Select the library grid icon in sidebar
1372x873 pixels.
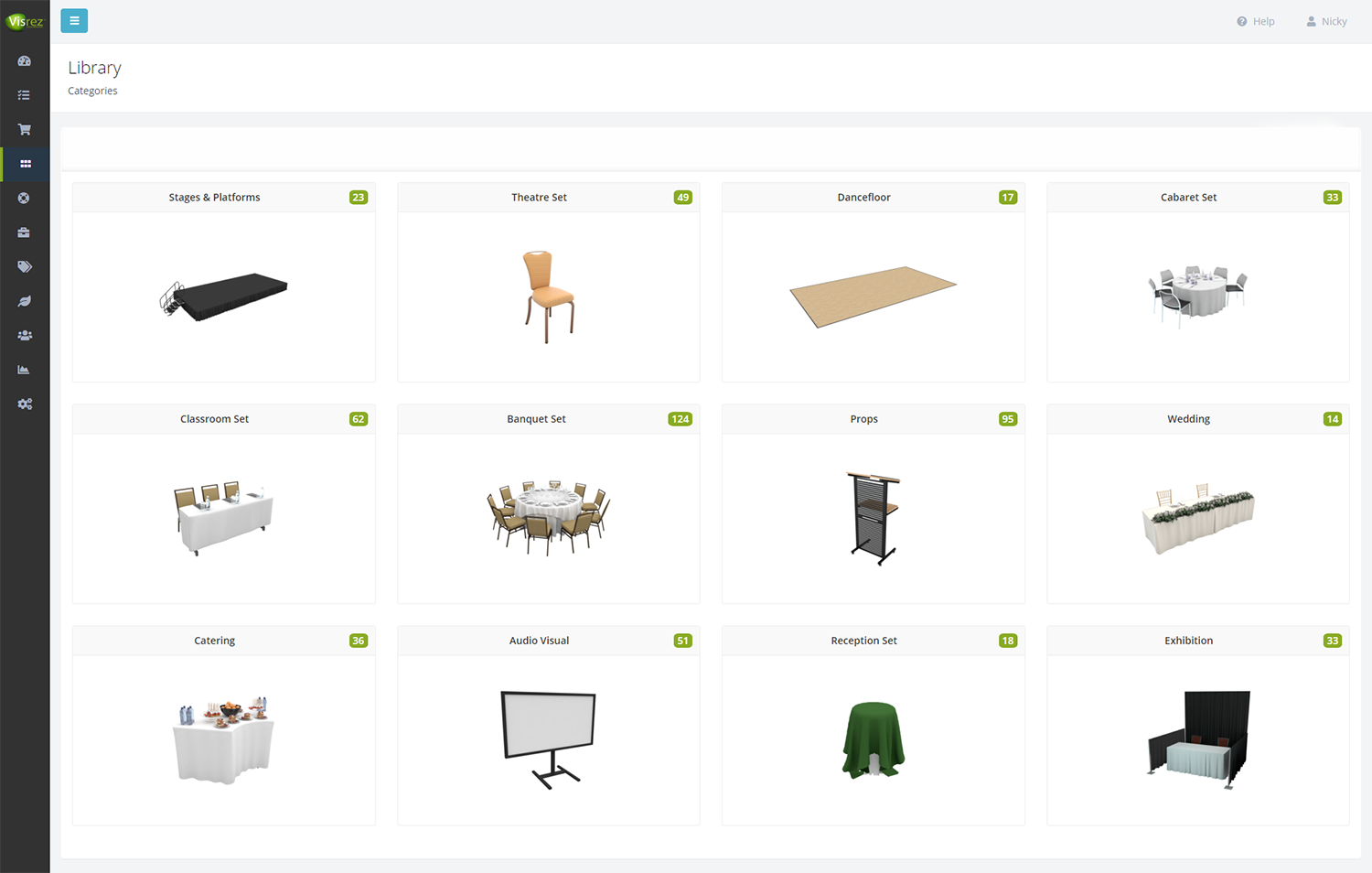tap(25, 164)
